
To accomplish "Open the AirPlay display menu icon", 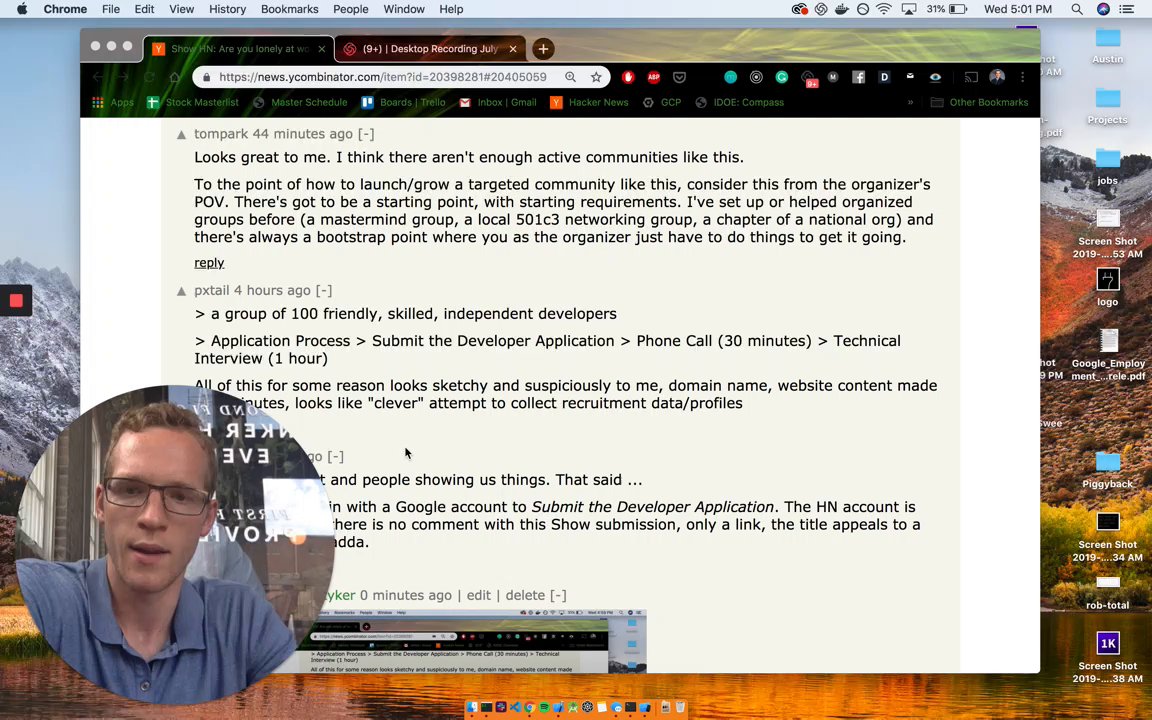I will [x=909, y=9].
